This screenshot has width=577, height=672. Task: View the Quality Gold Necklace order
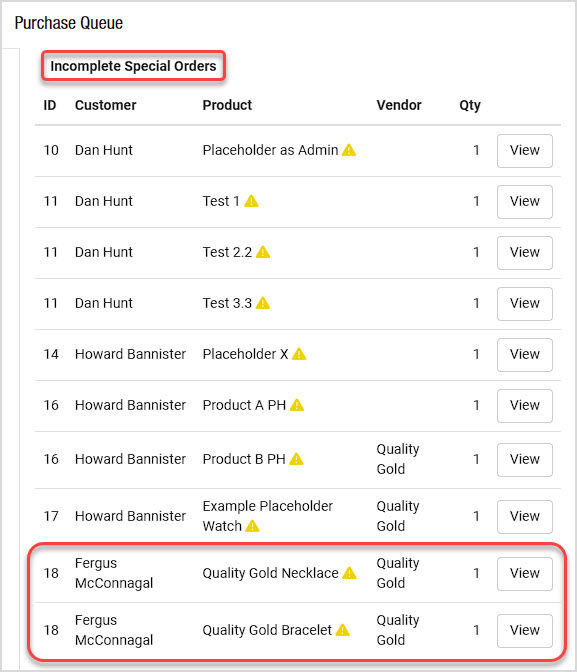525,574
